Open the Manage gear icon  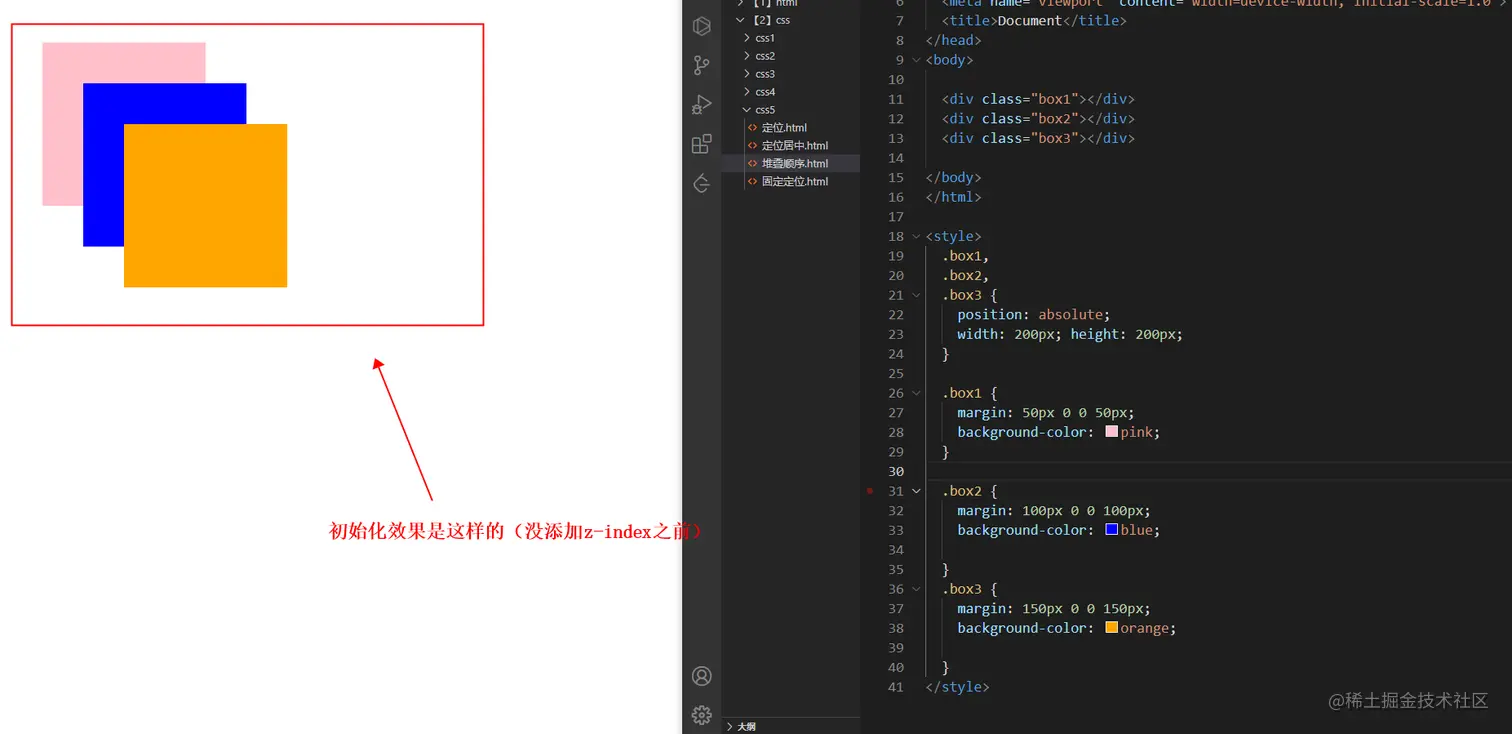coord(701,715)
